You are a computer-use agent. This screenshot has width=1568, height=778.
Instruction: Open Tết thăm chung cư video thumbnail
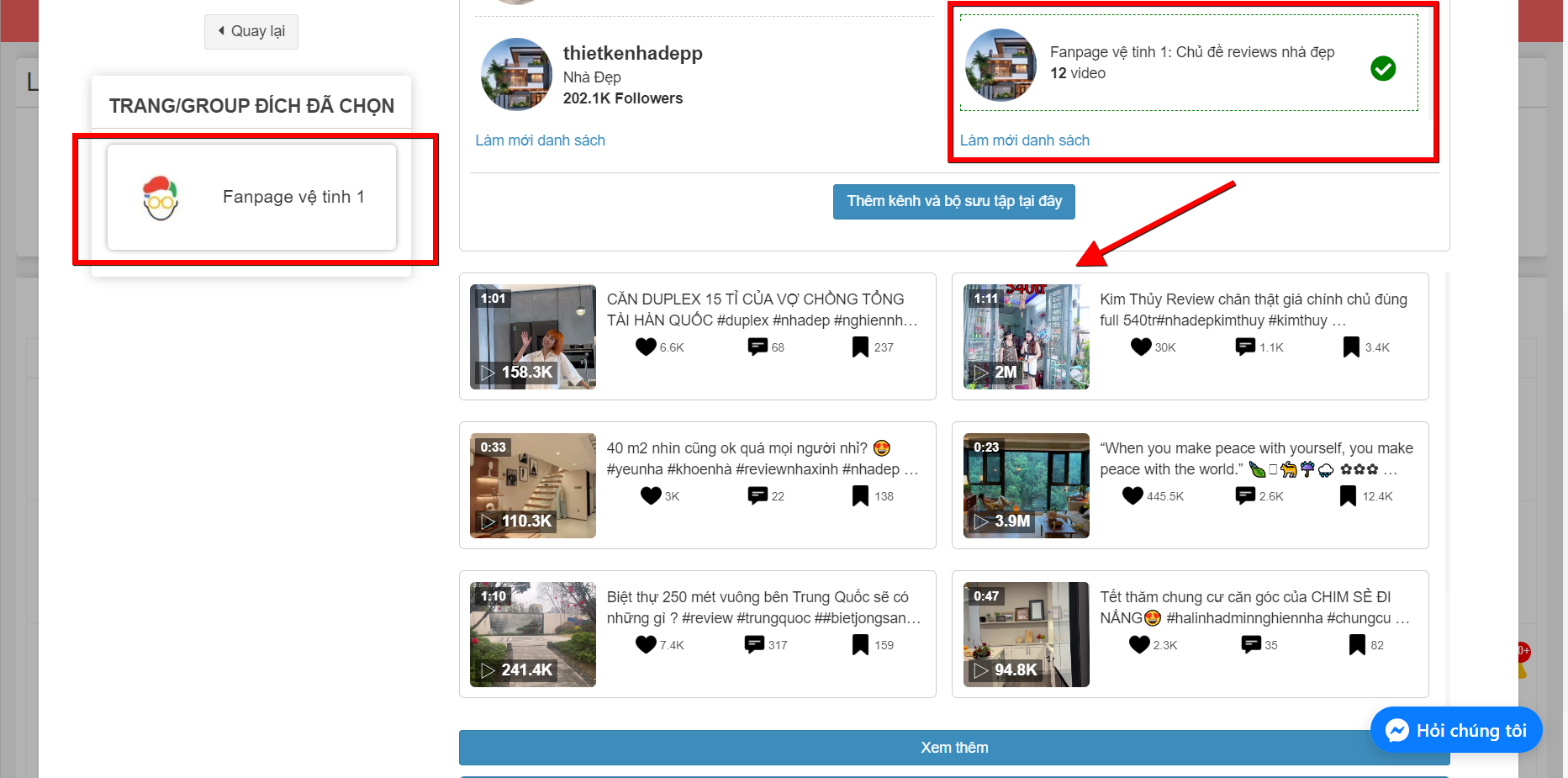[1026, 634]
